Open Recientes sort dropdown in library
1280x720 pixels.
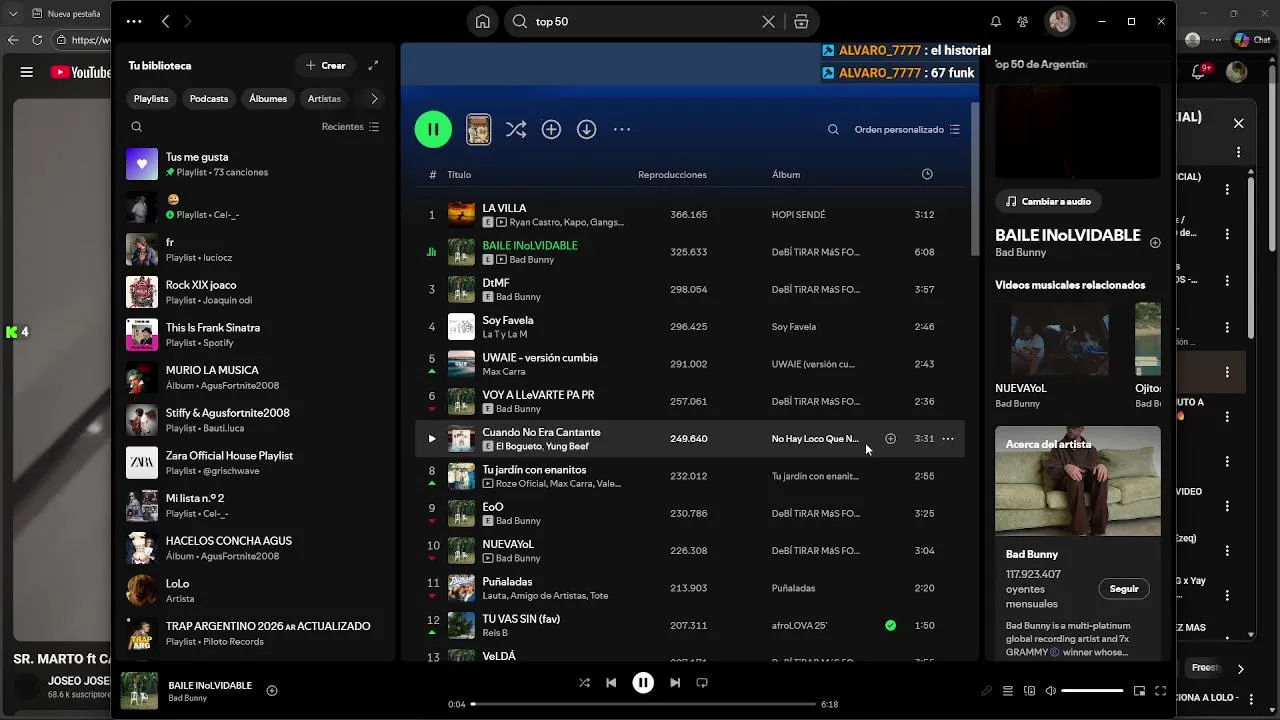tap(350, 127)
